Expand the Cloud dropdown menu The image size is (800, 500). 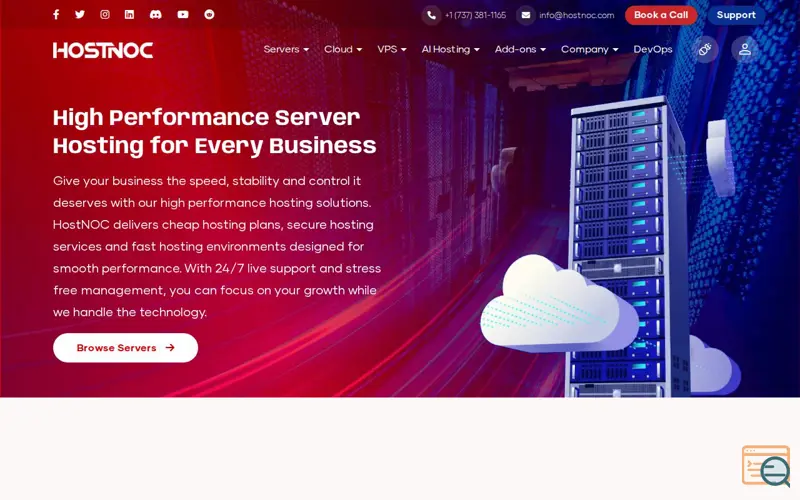tap(343, 49)
